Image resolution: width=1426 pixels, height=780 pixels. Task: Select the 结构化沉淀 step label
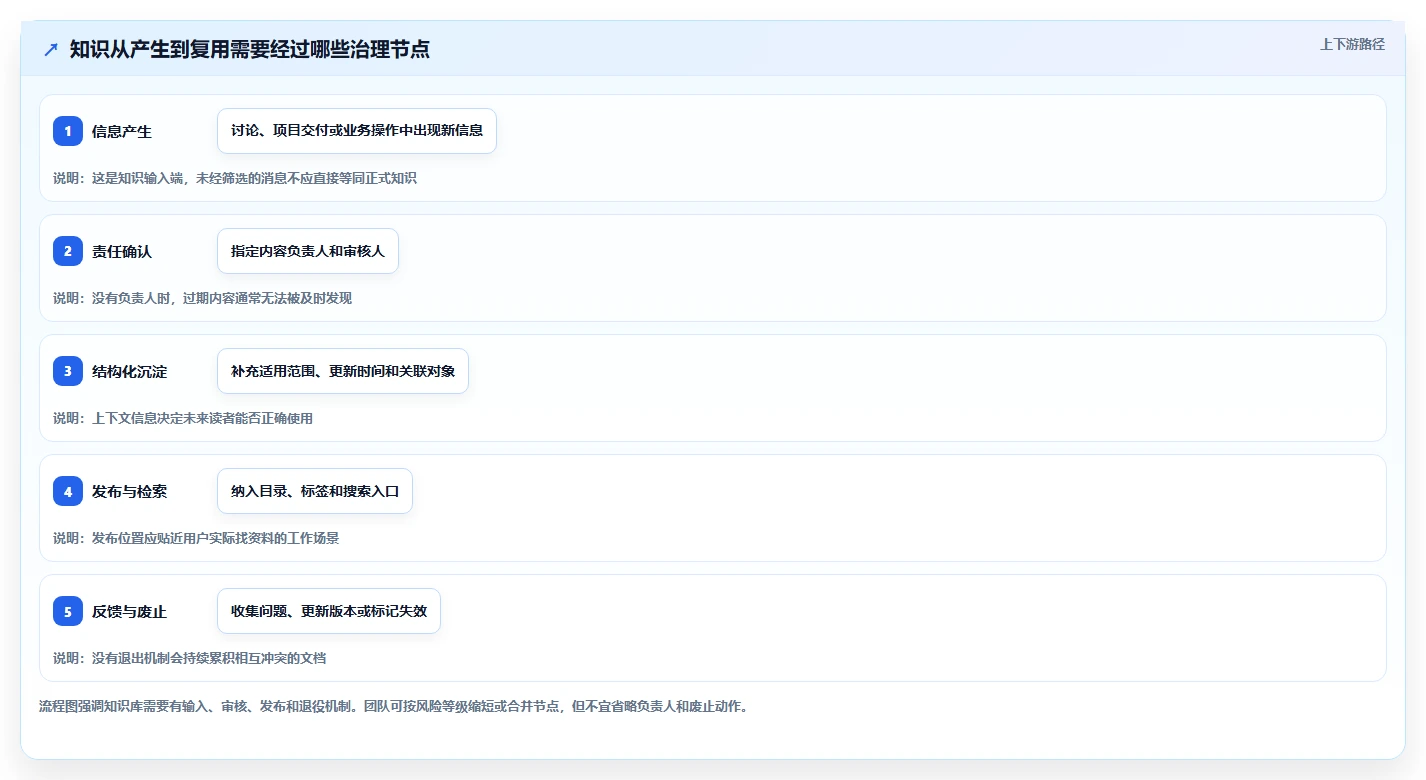click(x=130, y=371)
